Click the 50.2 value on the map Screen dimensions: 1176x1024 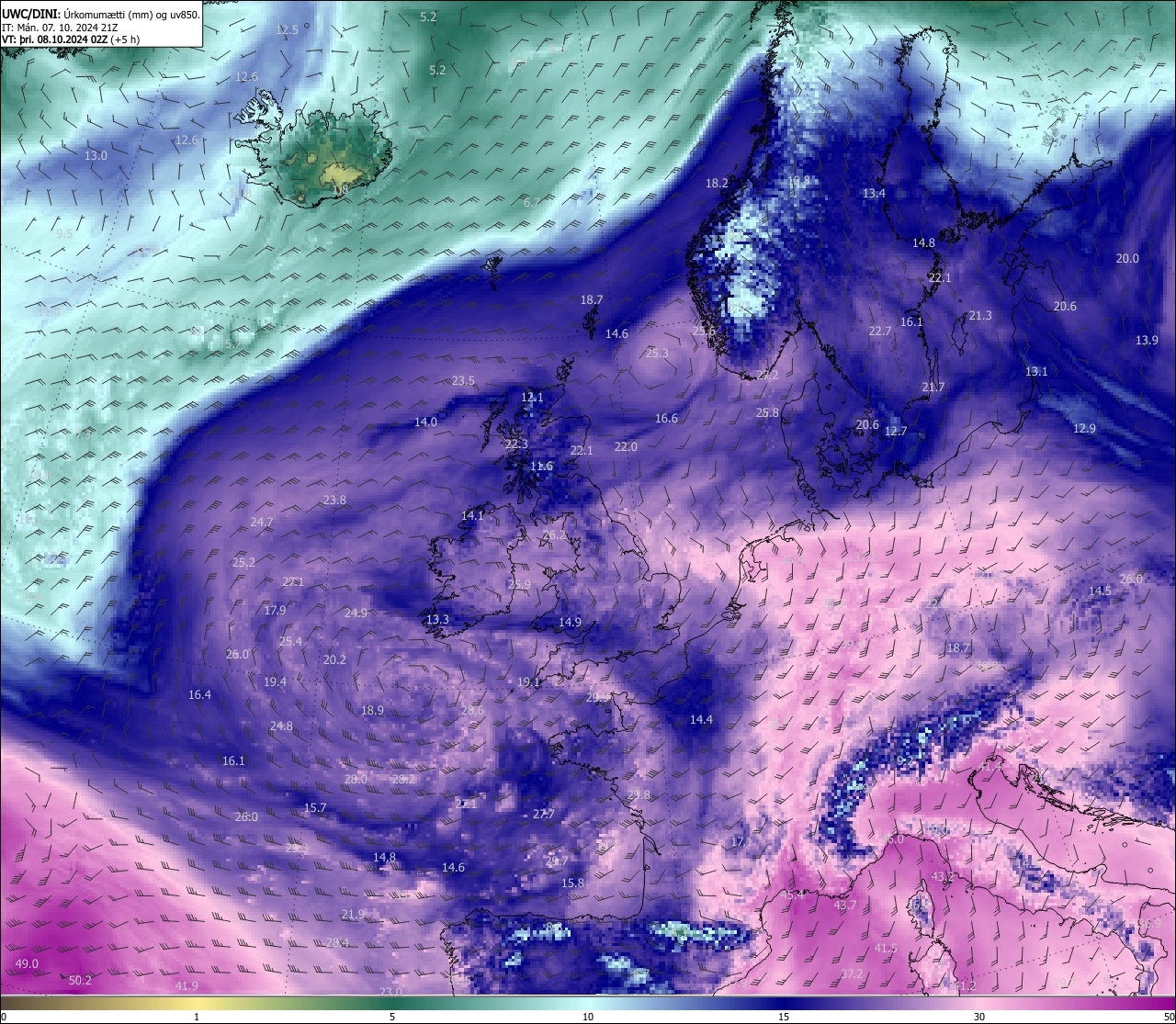pyautogui.click(x=81, y=980)
